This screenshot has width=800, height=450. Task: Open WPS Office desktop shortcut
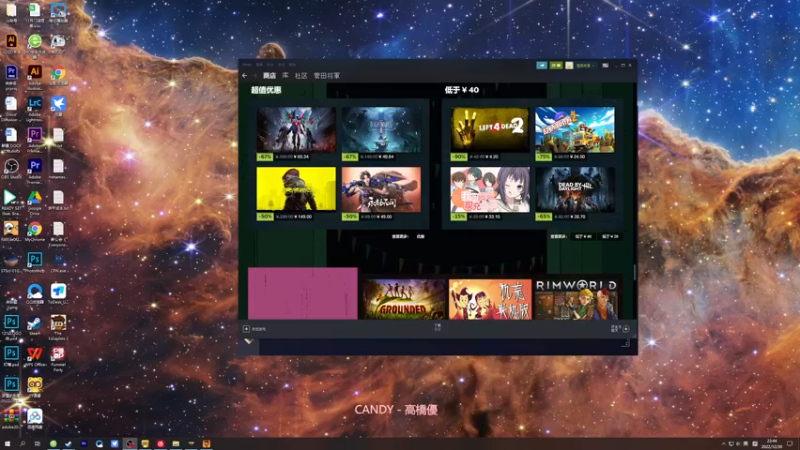click(x=35, y=356)
